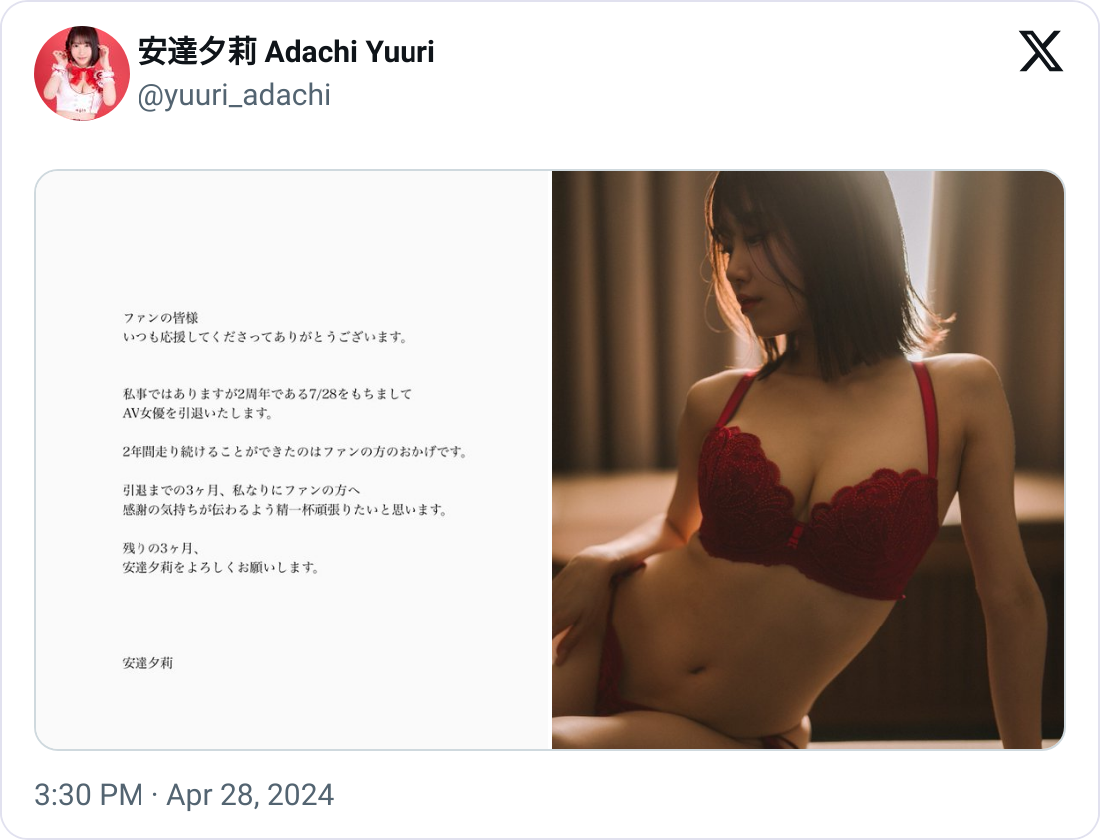
Task: Click the line AV女優を引退いたします
Action: tap(197, 413)
